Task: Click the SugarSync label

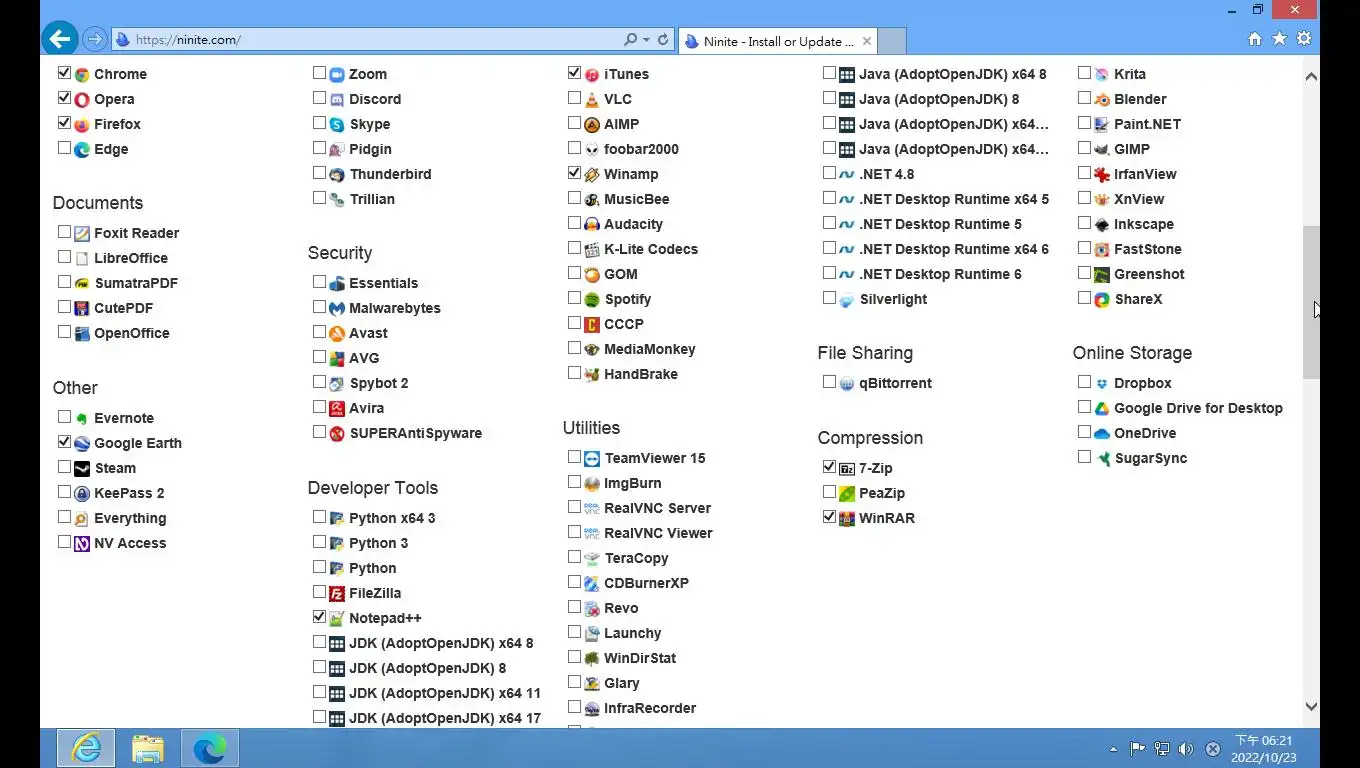Action: click(1151, 458)
